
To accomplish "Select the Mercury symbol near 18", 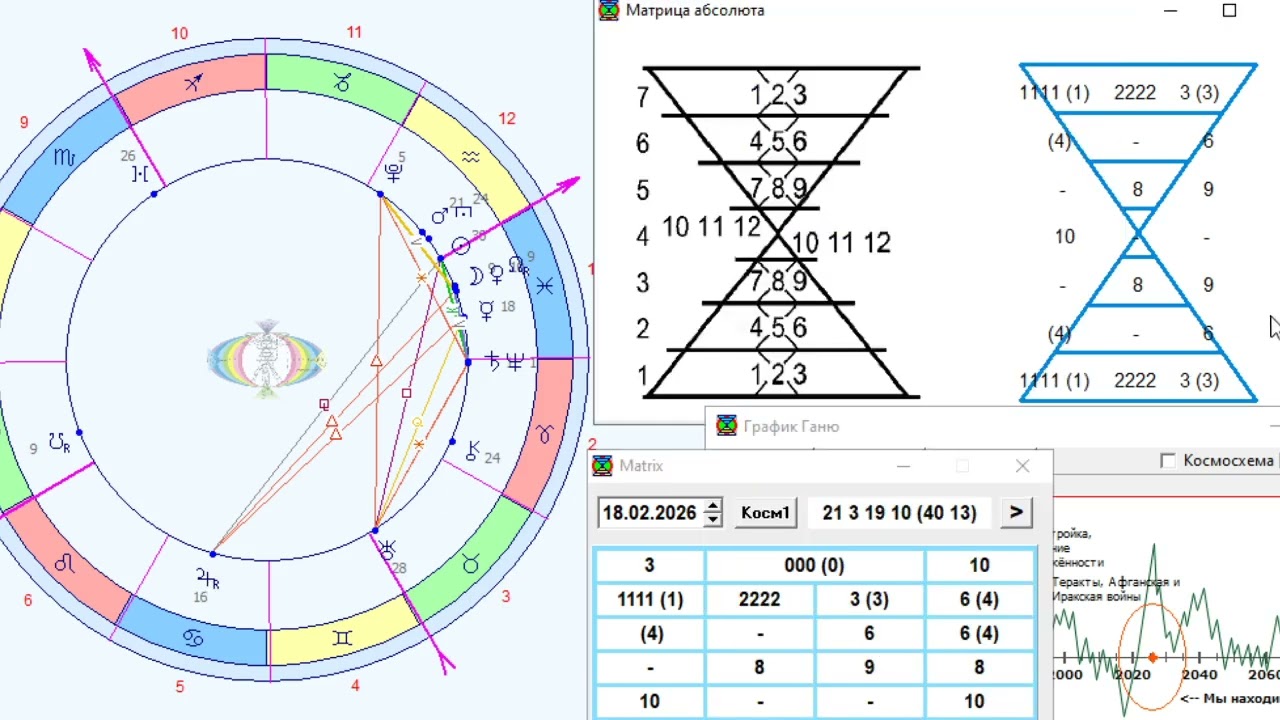I will pos(487,310).
